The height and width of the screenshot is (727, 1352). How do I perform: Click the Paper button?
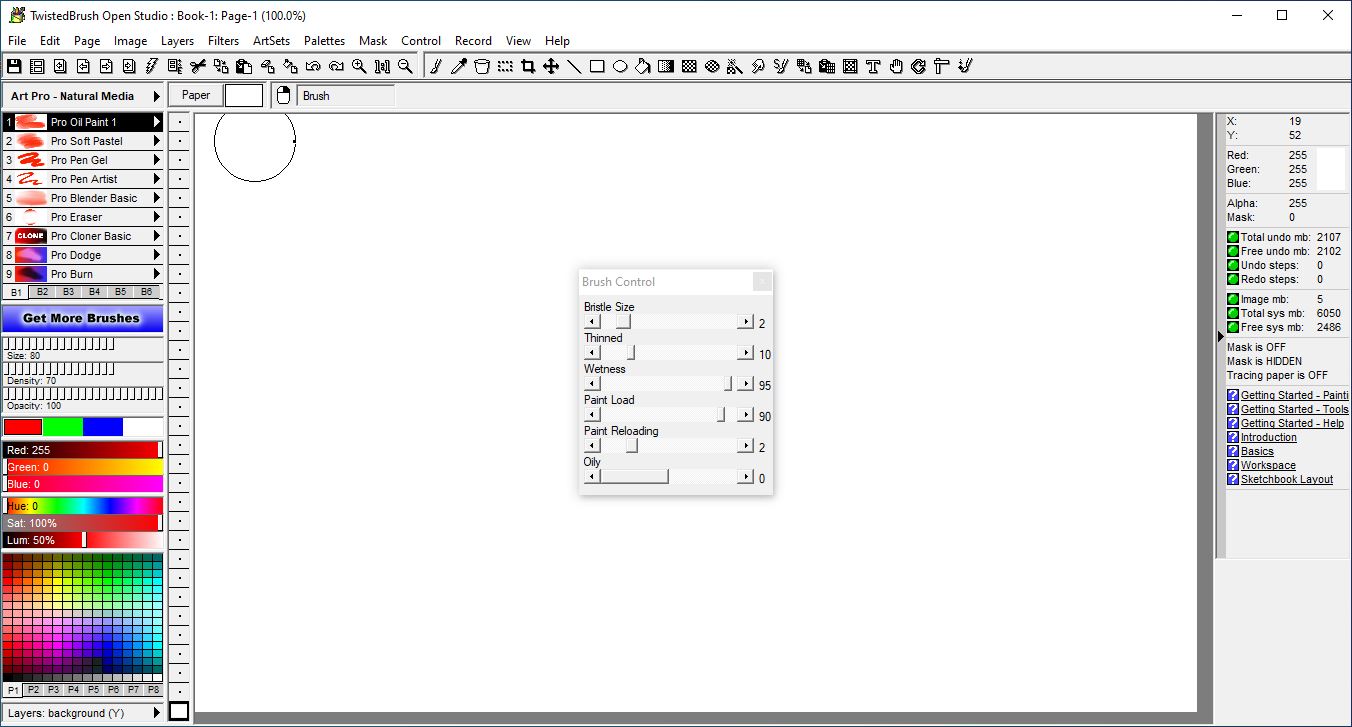coord(196,95)
